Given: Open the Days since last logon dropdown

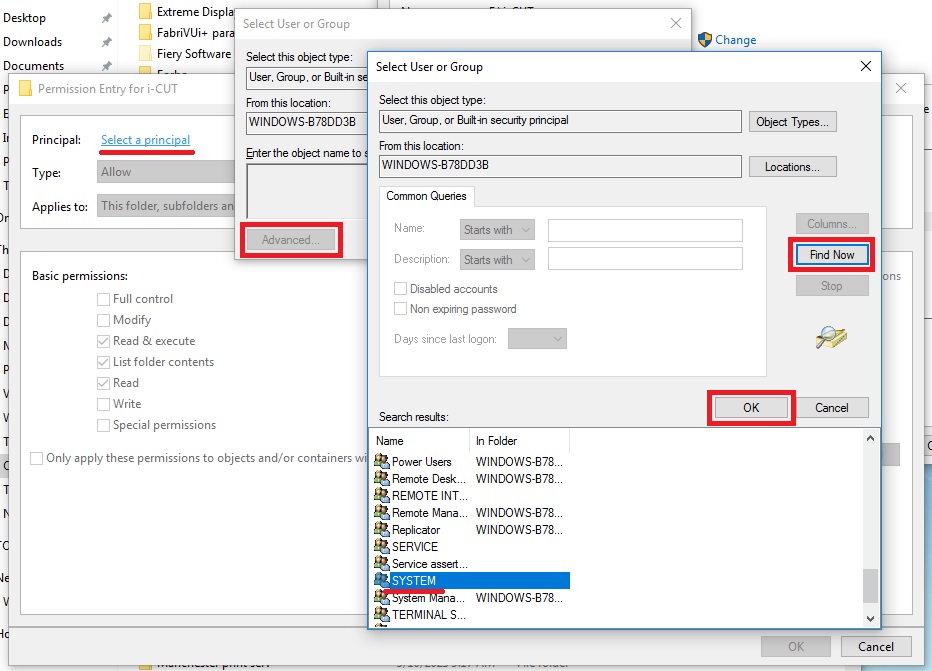Looking at the screenshot, I should point(537,338).
